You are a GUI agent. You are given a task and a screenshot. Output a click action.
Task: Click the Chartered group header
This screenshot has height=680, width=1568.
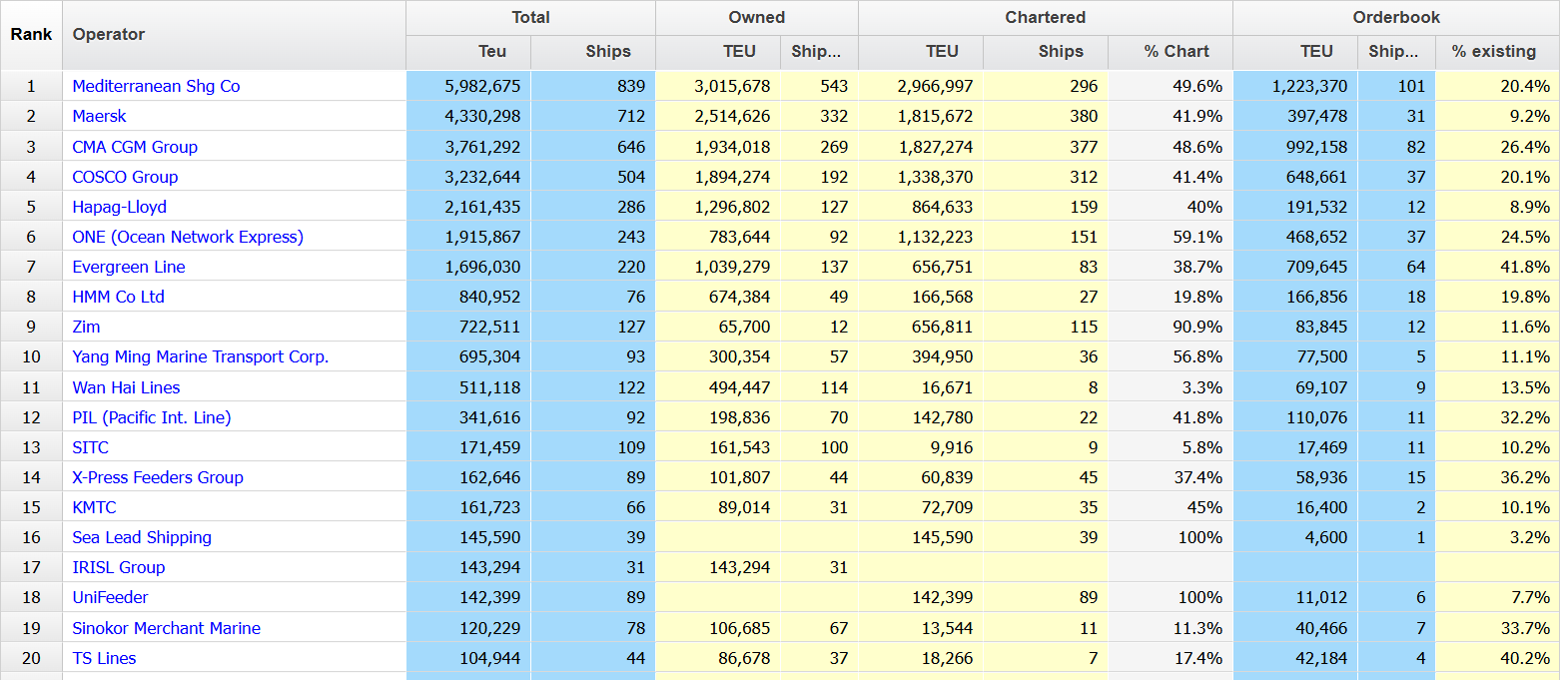click(1046, 18)
